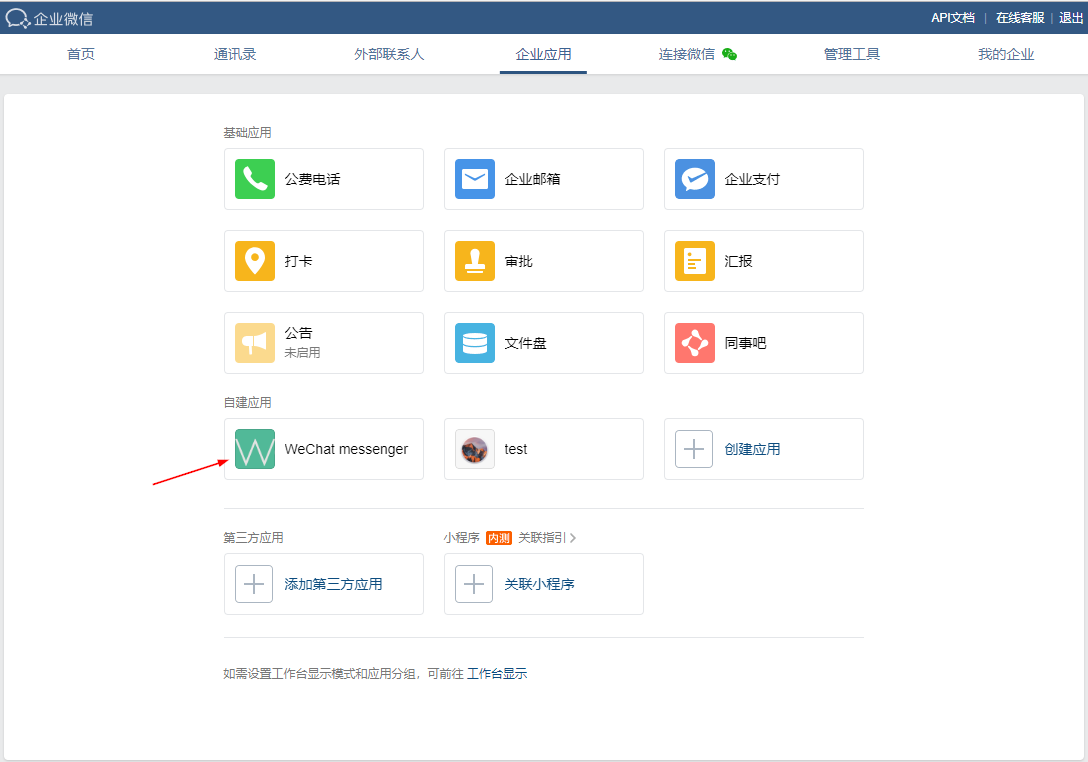Open the 打卡 attendance app
This screenshot has width=1088, height=762.
(x=324, y=261)
